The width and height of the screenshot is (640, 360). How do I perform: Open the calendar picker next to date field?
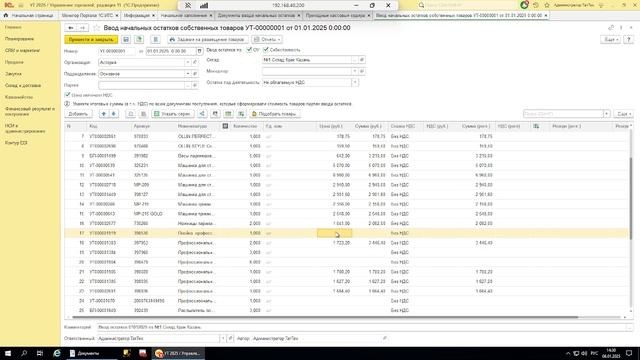point(199,51)
